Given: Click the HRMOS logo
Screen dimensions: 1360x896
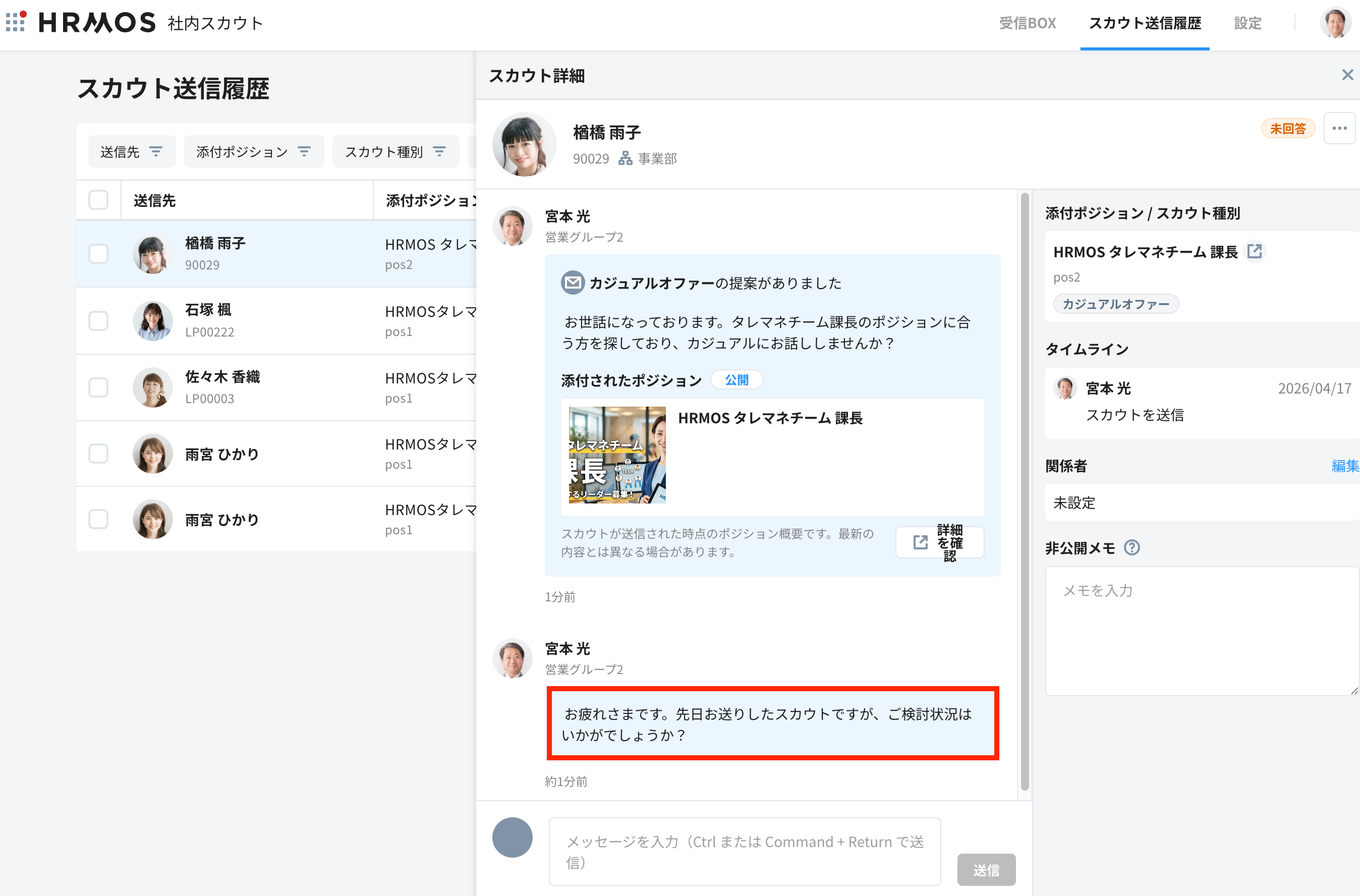Looking at the screenshot, I should pos(96,23).
